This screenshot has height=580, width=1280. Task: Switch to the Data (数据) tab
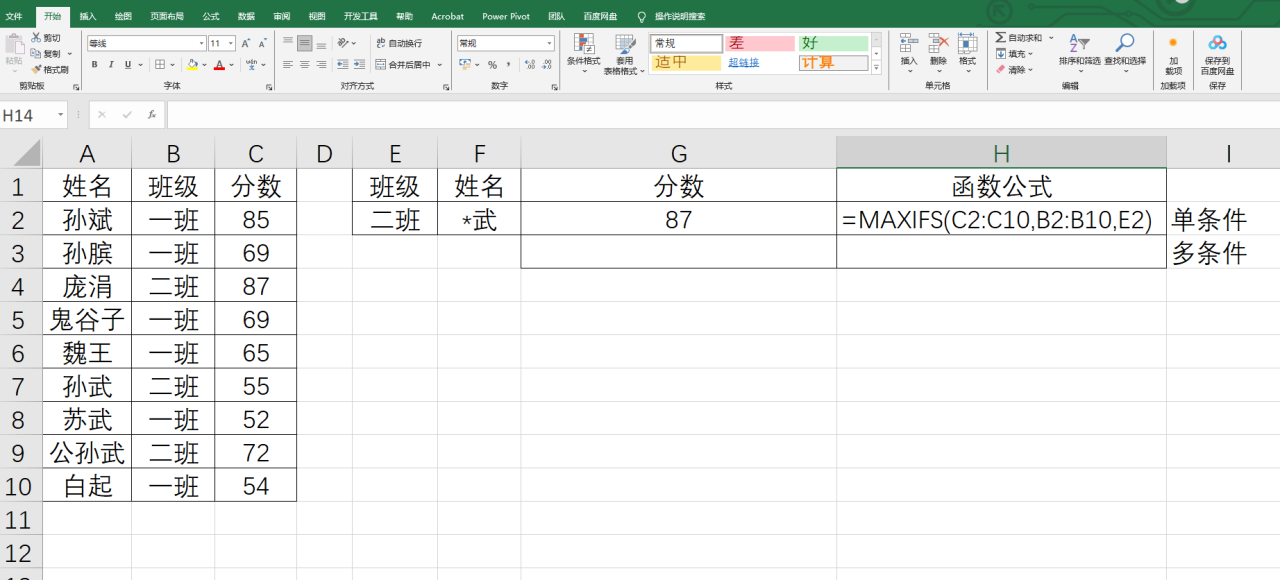[x=246, y=16]
